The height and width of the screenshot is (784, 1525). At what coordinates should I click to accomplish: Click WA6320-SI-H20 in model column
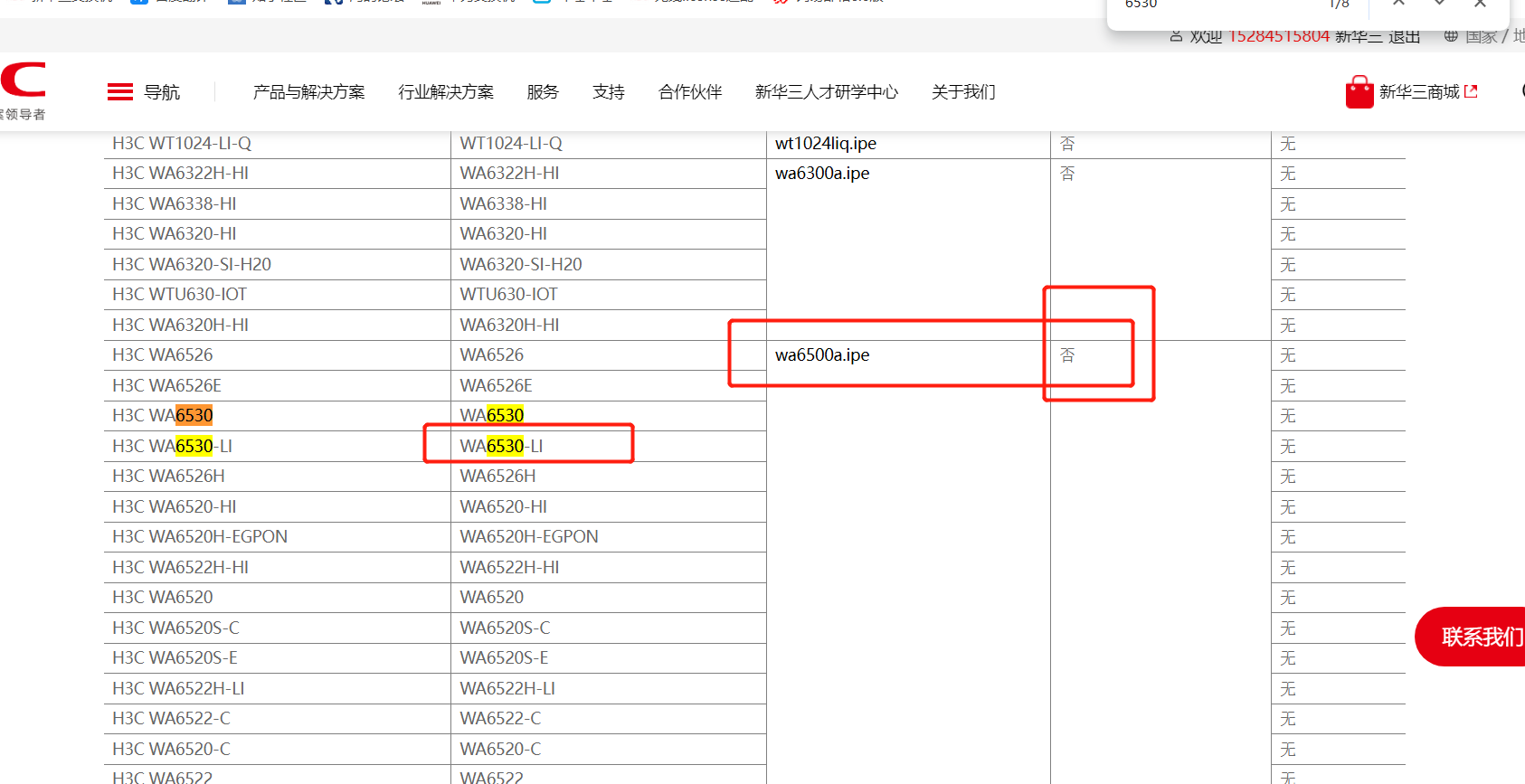tap(521, 265)
